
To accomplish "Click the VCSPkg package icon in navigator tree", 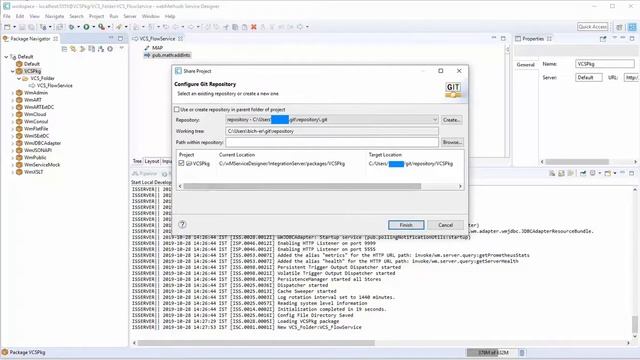I will tap(19, 71).
